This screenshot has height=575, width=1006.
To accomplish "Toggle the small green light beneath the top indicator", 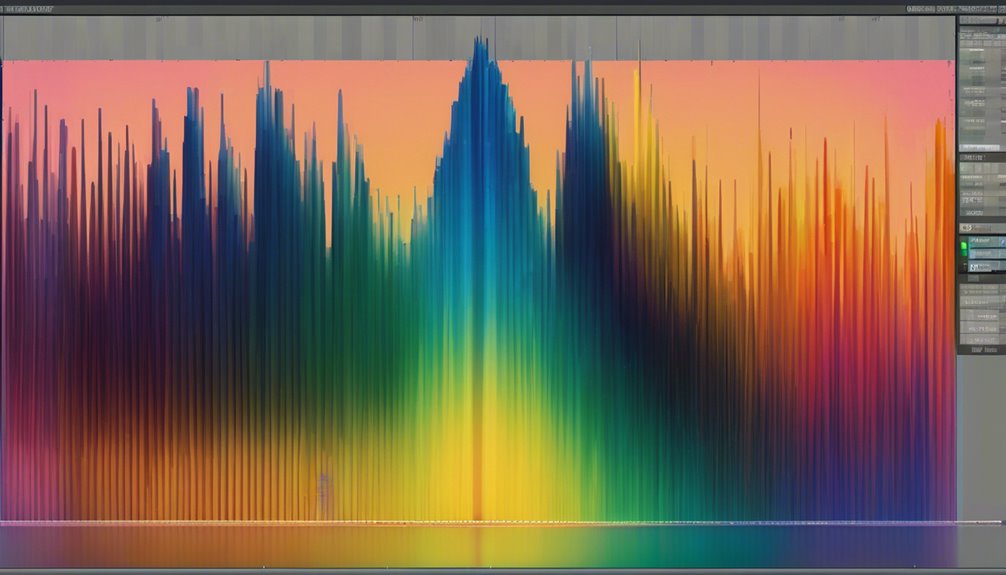I will [965, 254].
